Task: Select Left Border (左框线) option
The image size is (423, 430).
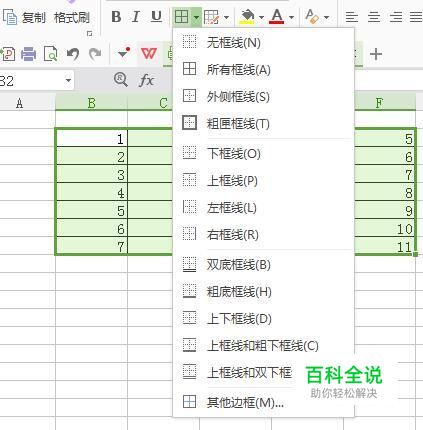Action: point(263,208)
